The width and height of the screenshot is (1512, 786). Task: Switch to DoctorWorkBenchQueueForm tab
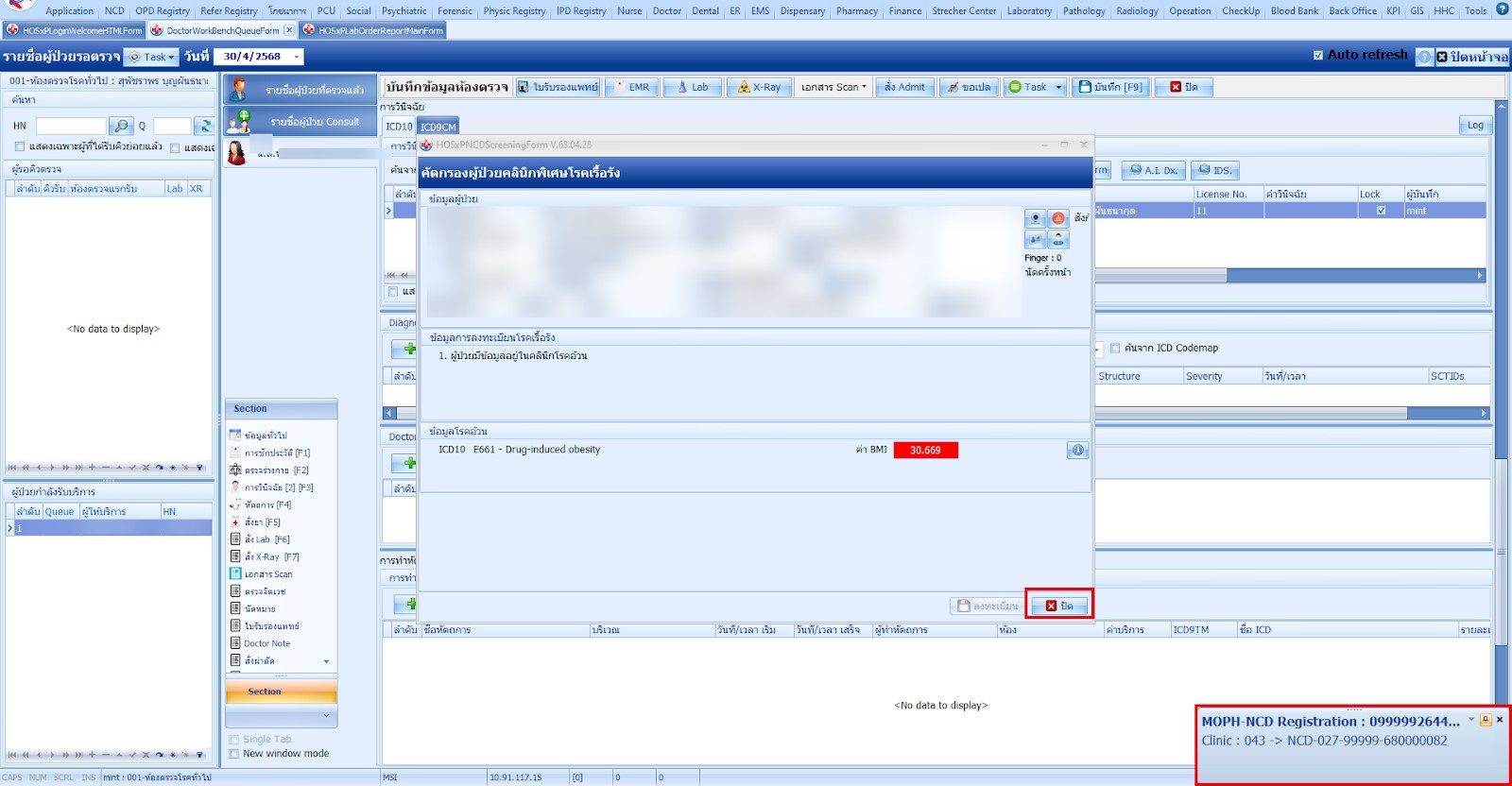pos(222,30)
